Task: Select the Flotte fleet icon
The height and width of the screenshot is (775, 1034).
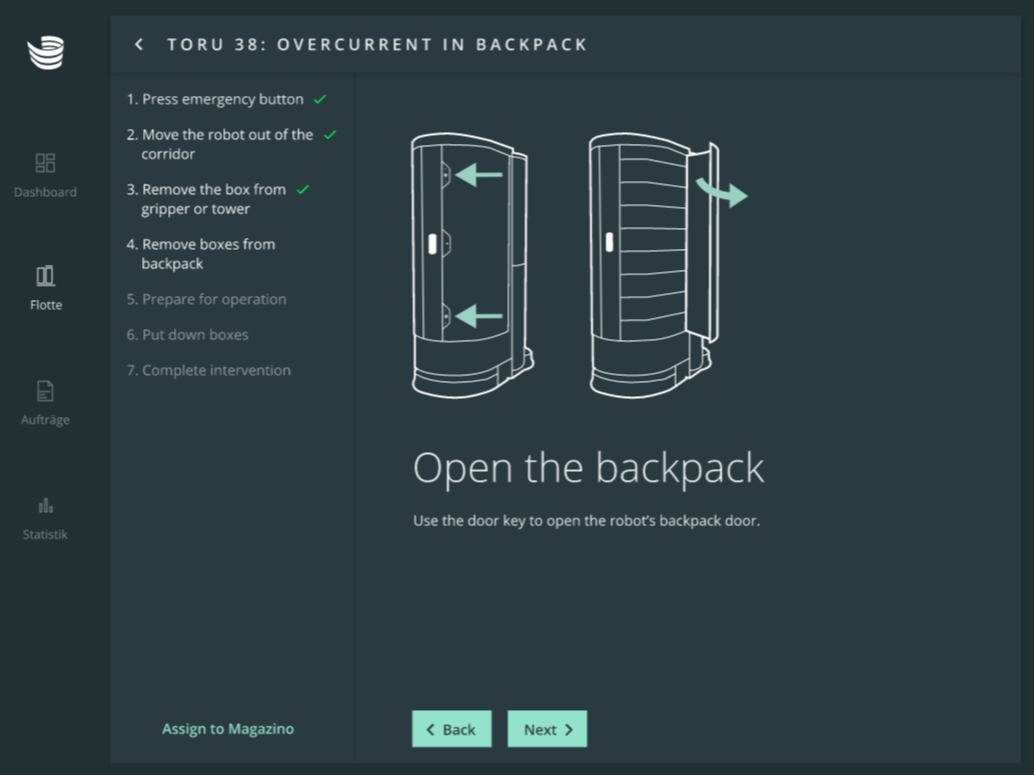Action: [x=45, y=276]
